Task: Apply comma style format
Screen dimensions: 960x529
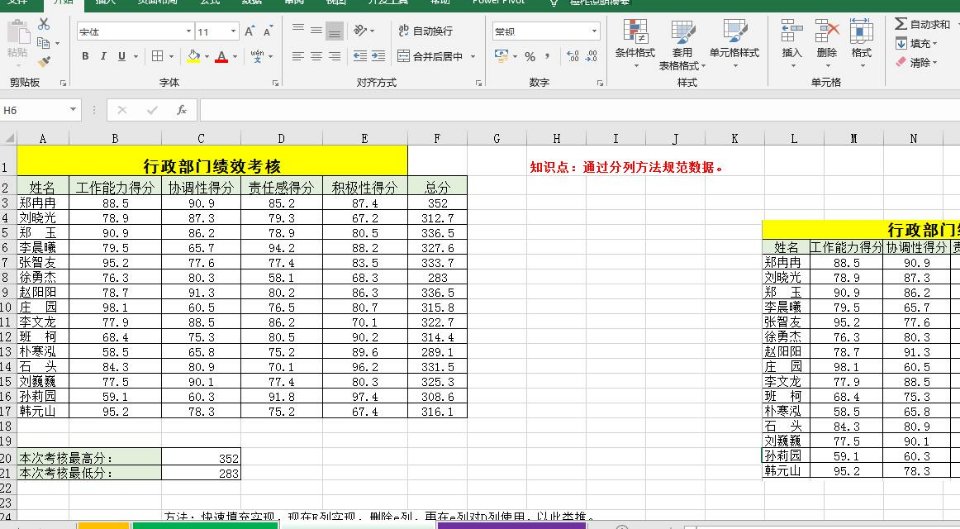Action: point(547,56)
